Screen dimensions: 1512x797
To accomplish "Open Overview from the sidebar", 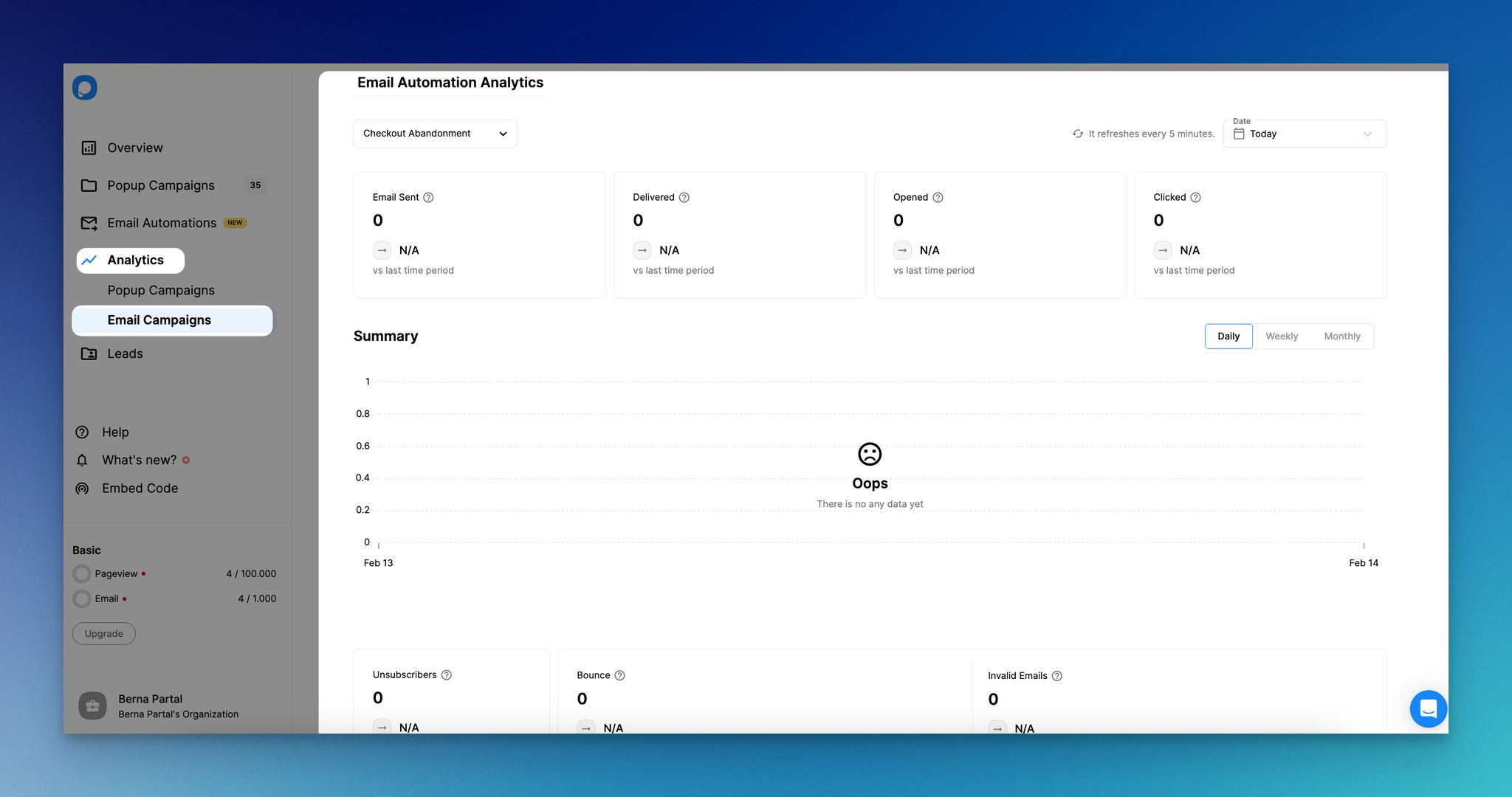I will (x=135, y=148).
